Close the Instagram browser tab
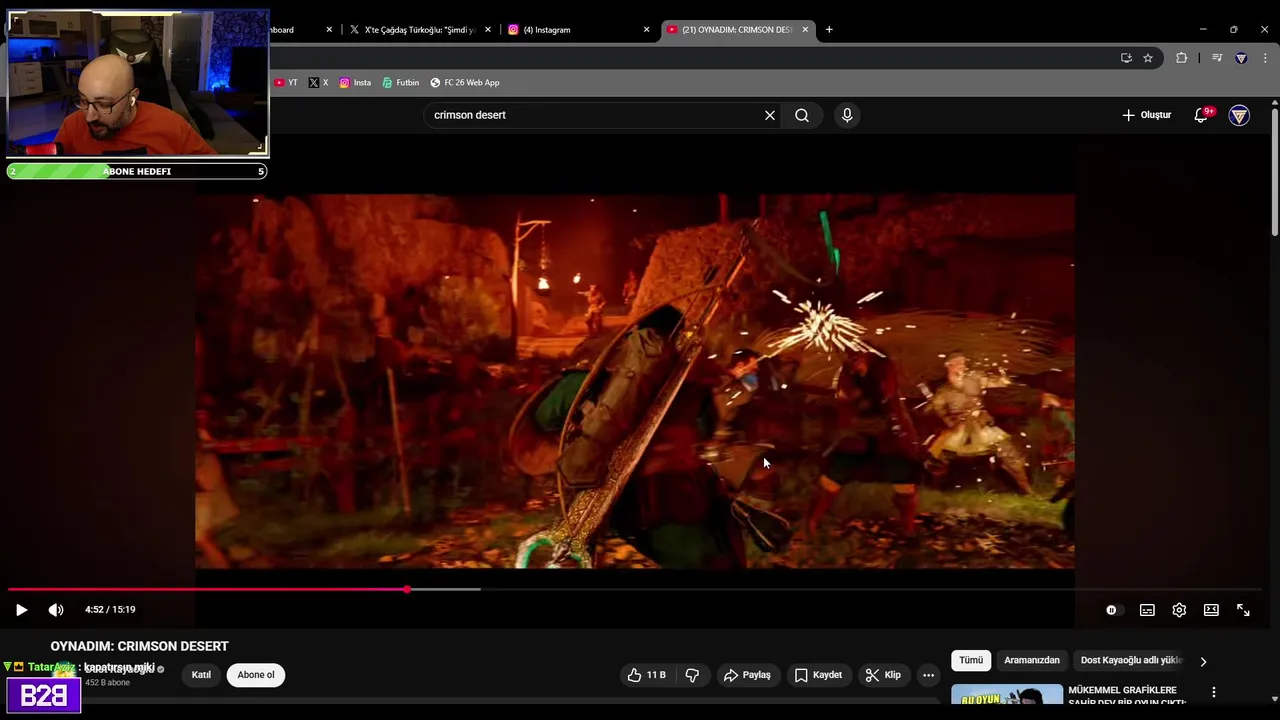 point(646,30)
